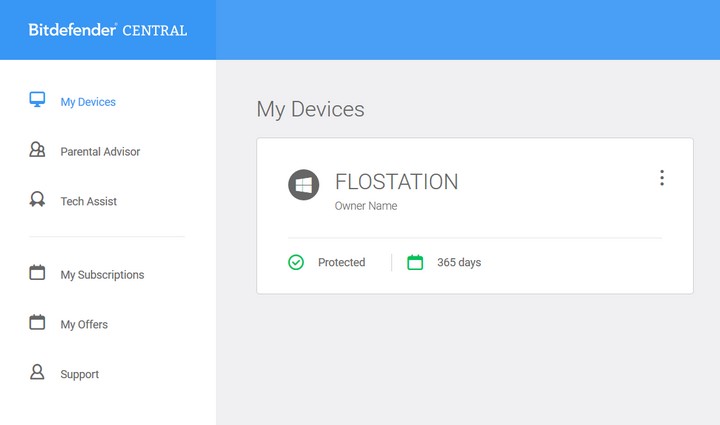
Task: Open Parental Advisor from the sidebar
Action: [100, 152]
